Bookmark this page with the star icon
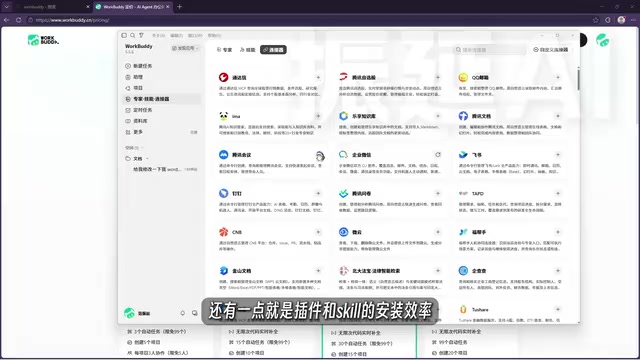Viewport: 640px width, 360px height. (596, 20)
